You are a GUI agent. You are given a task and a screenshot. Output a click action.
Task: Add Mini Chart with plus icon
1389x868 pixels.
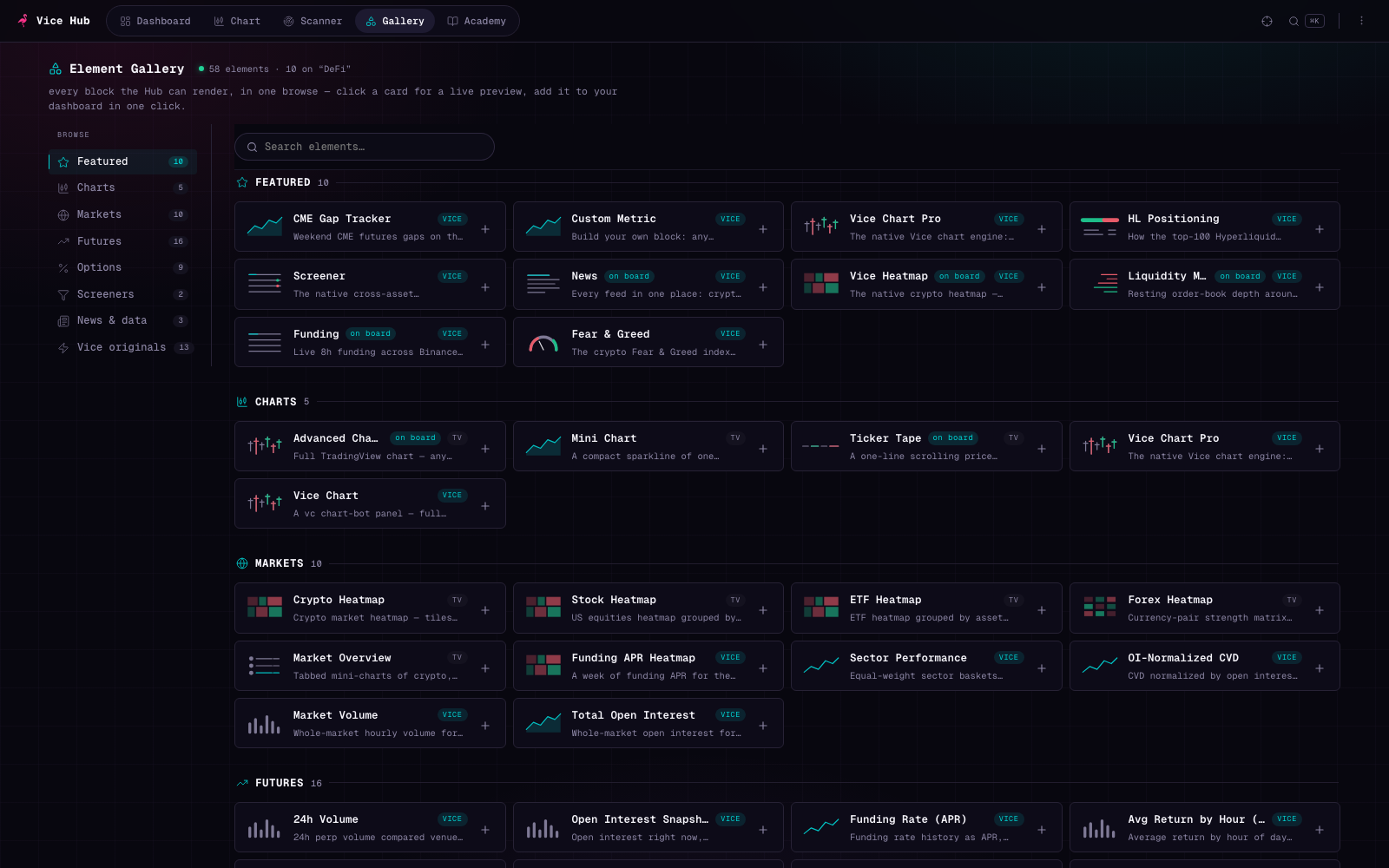(763, 449)
